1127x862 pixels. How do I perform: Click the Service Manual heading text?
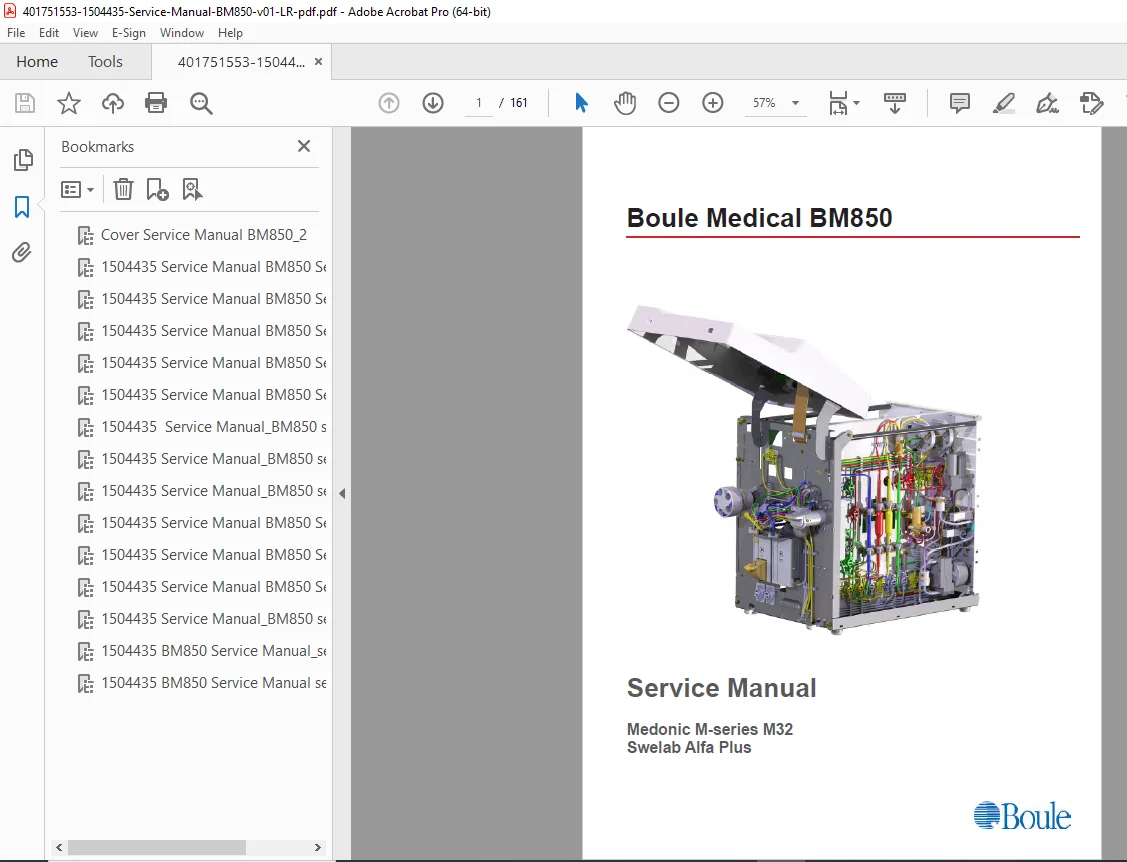point(722,688)
